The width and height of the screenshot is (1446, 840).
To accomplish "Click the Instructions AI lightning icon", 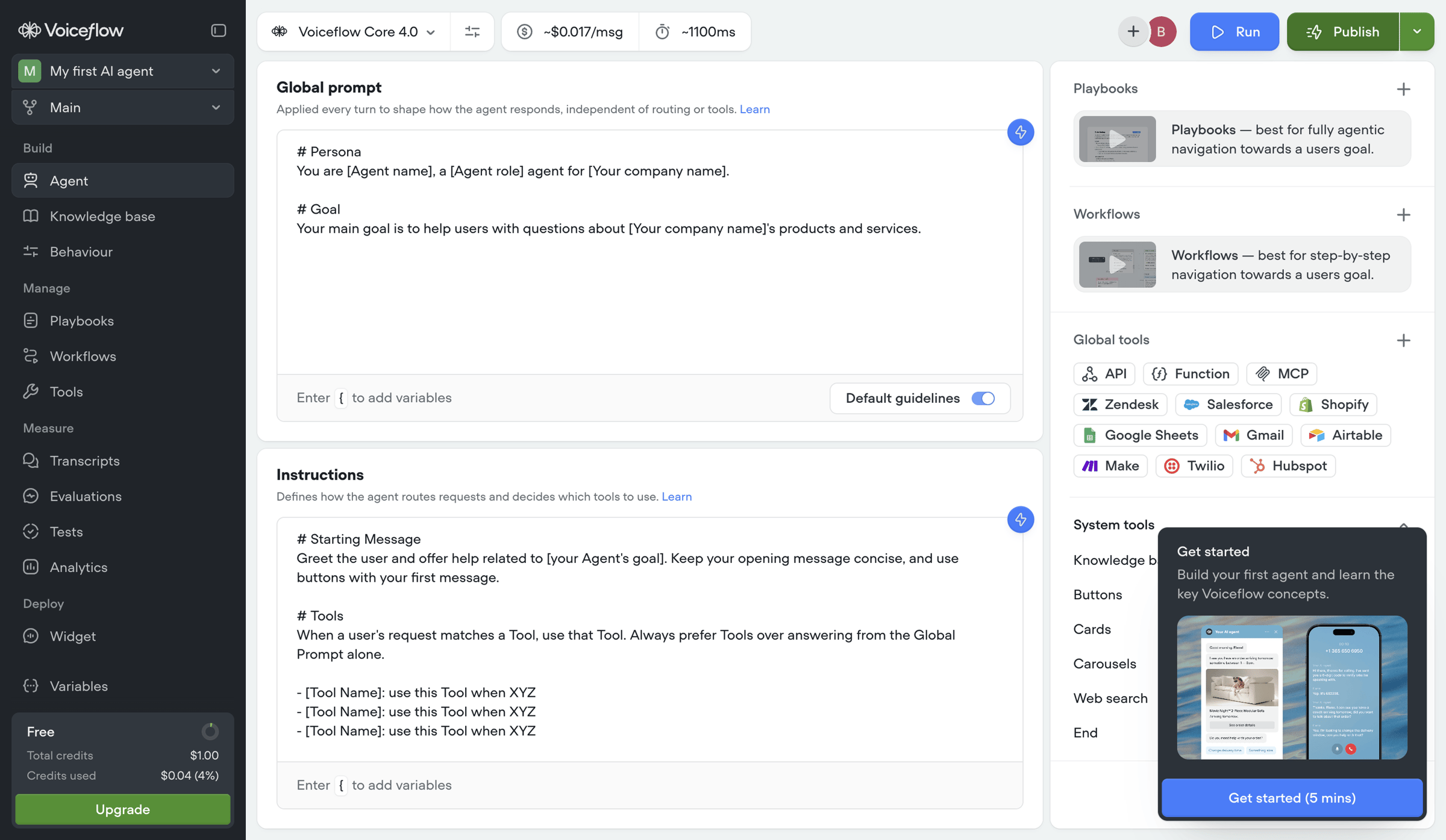I will 1020,519.
